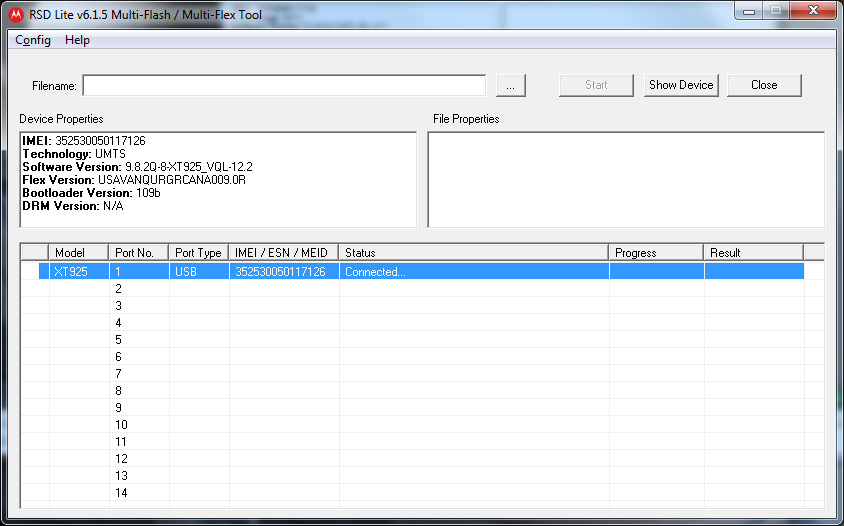Click the Start button
The height and width of the screenshot is (526, 844).
click(596, 85)
